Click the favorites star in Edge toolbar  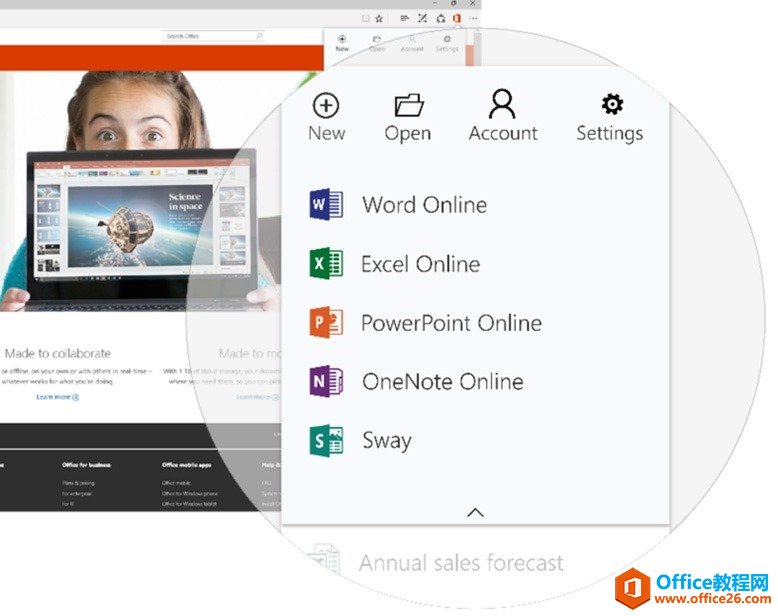click(379, 18)
